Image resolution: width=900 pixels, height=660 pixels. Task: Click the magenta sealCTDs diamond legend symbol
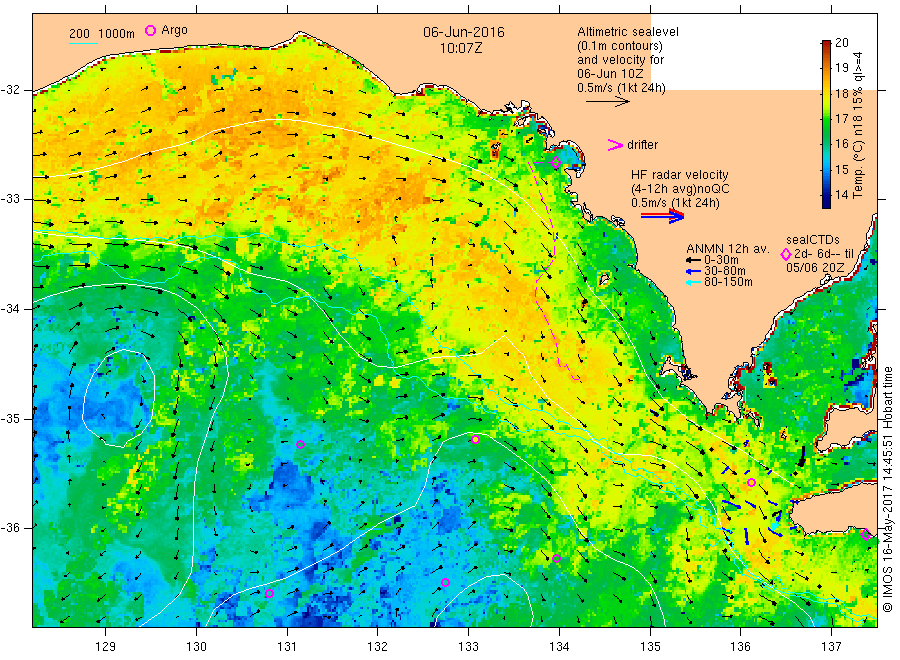[786, 254]
